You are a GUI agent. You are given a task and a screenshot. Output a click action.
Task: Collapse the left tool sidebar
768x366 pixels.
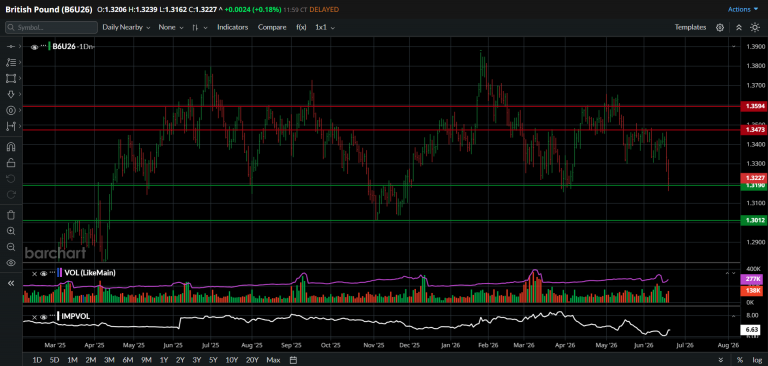tap(11, 283)
